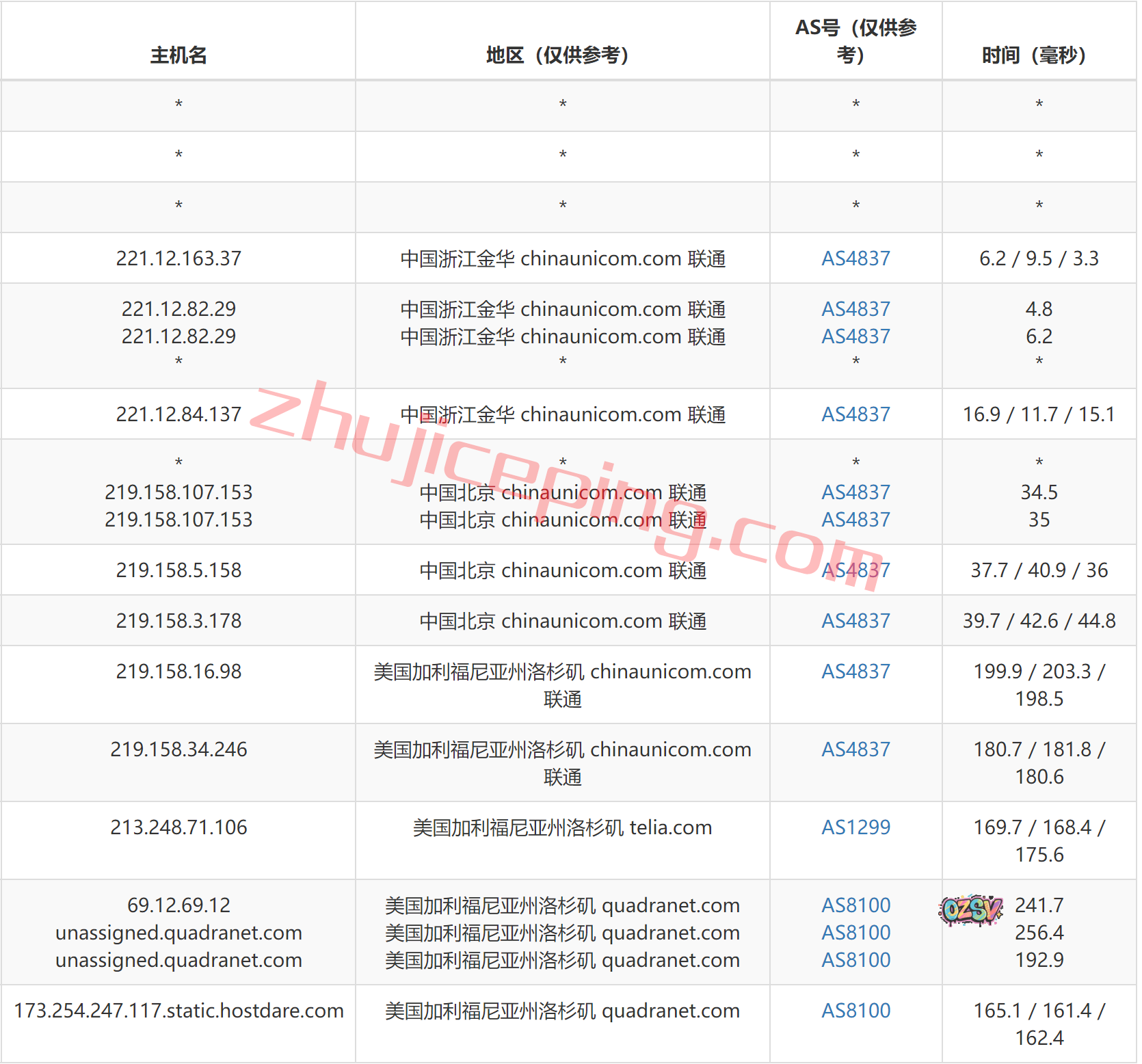Click the AS号 column header
1142x1064 pixels.
tap(855, 41)
